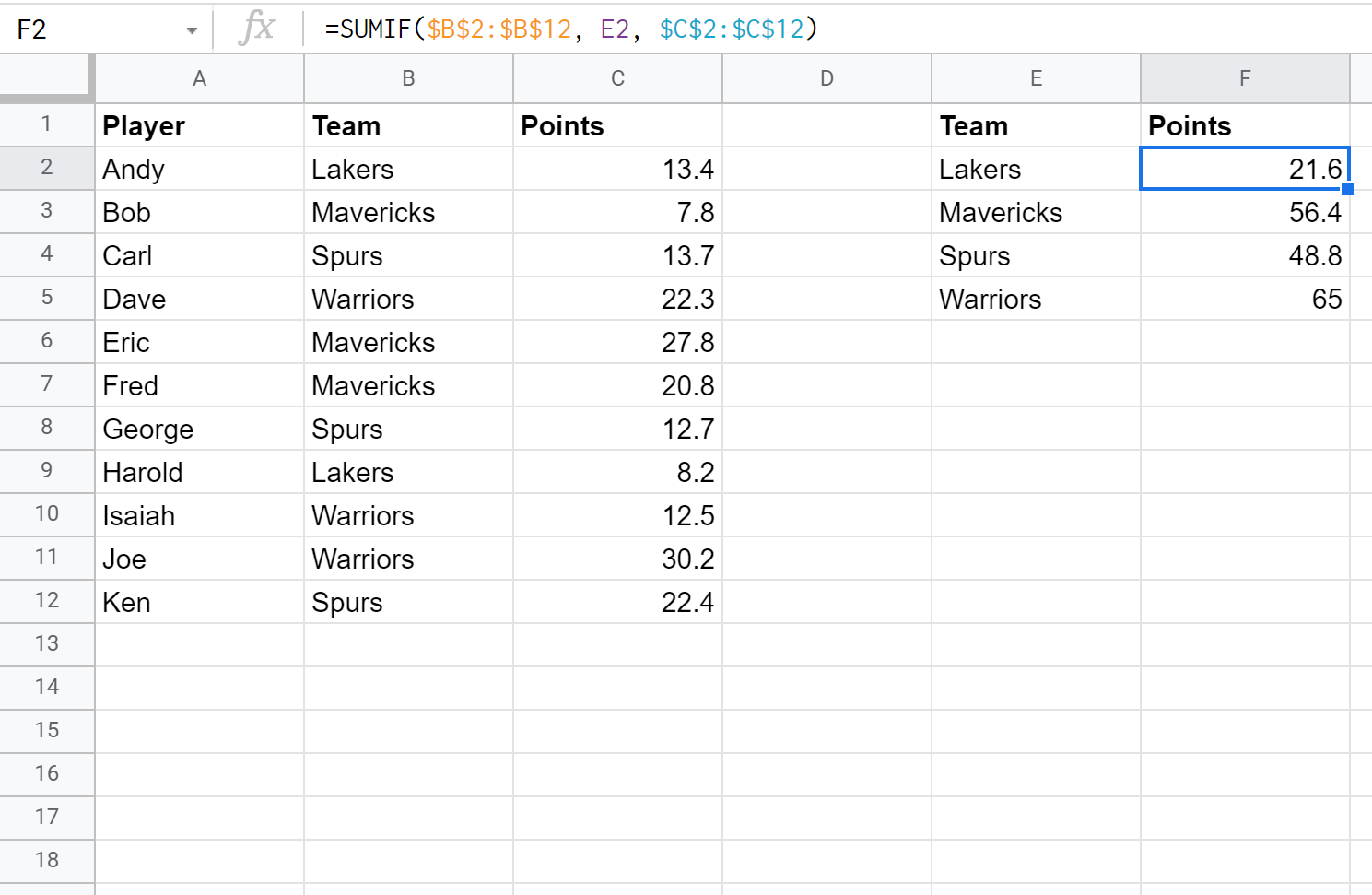Click the cell with 30.2 points
1372x895 pixels.
pyautogui.click(x=617, y=559)
